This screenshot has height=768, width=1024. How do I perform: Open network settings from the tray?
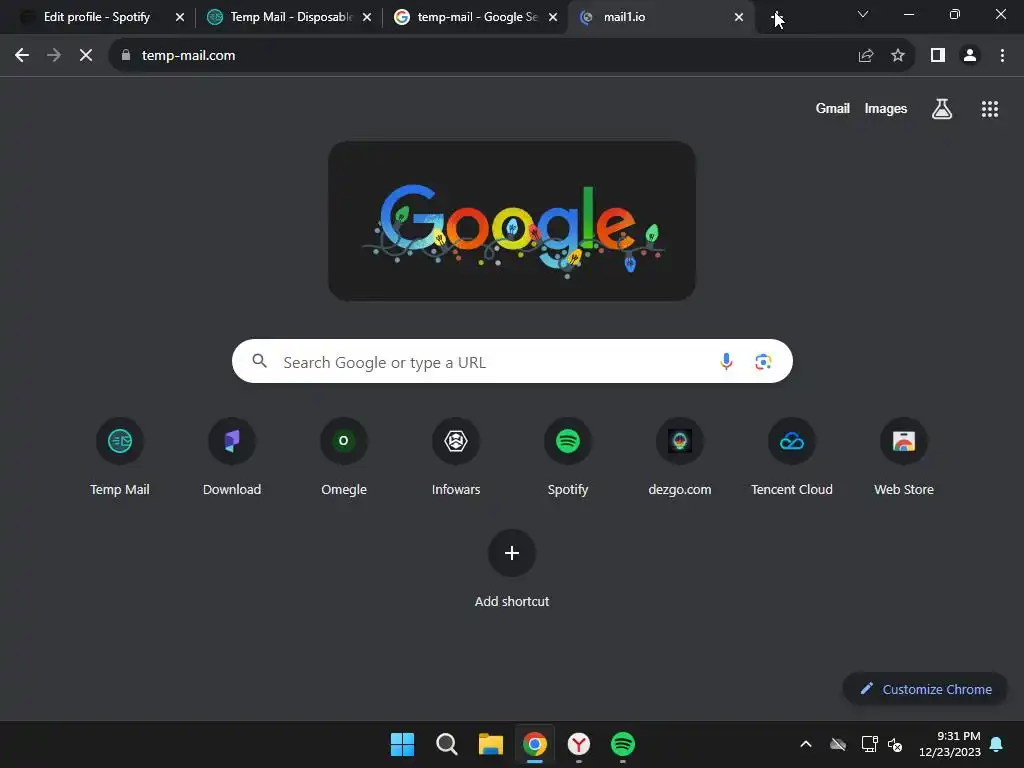click(869, 744)
